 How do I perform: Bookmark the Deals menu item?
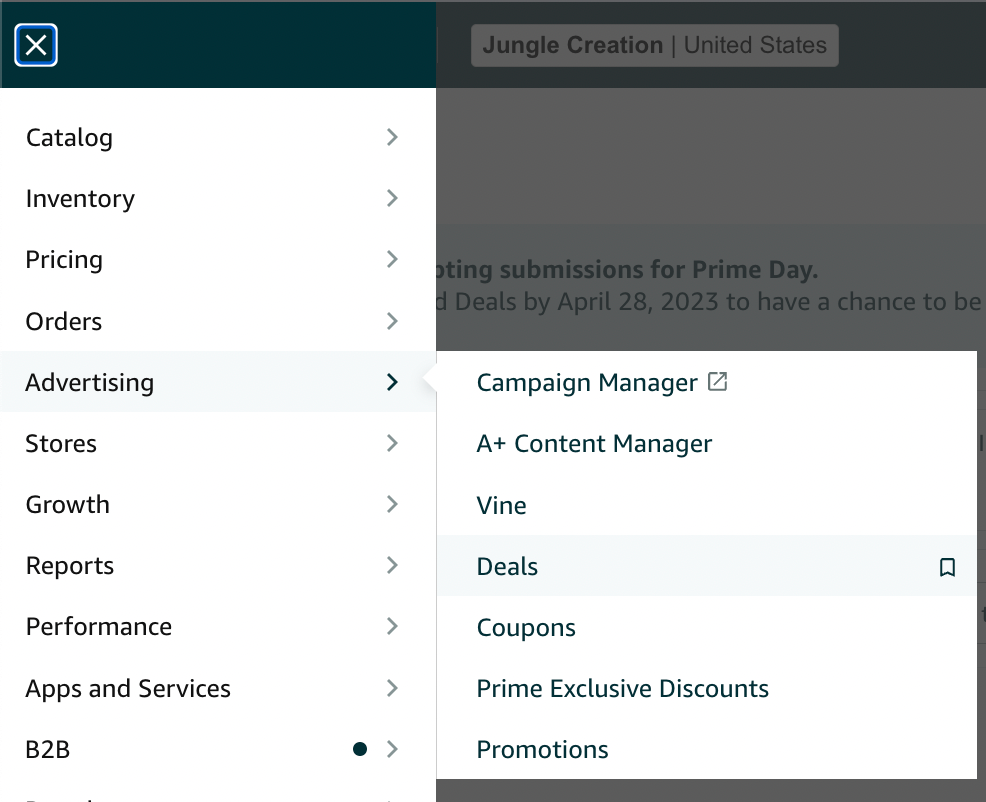click(x=947, y=567)
